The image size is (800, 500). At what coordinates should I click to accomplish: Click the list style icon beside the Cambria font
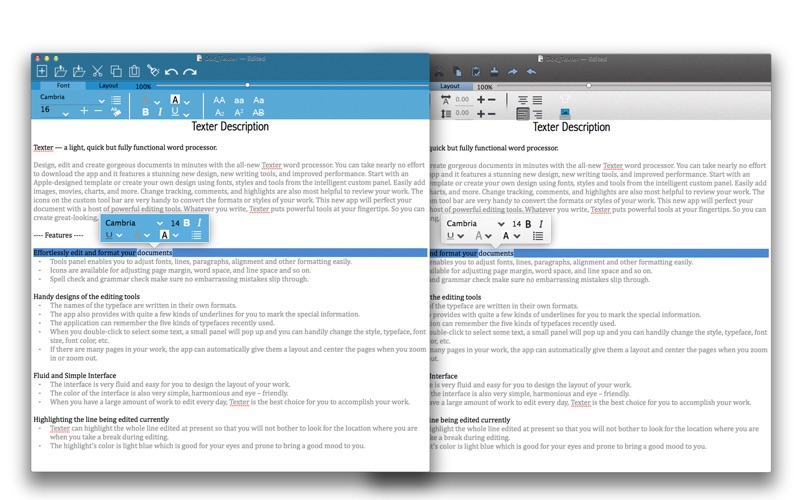[116, 100]
